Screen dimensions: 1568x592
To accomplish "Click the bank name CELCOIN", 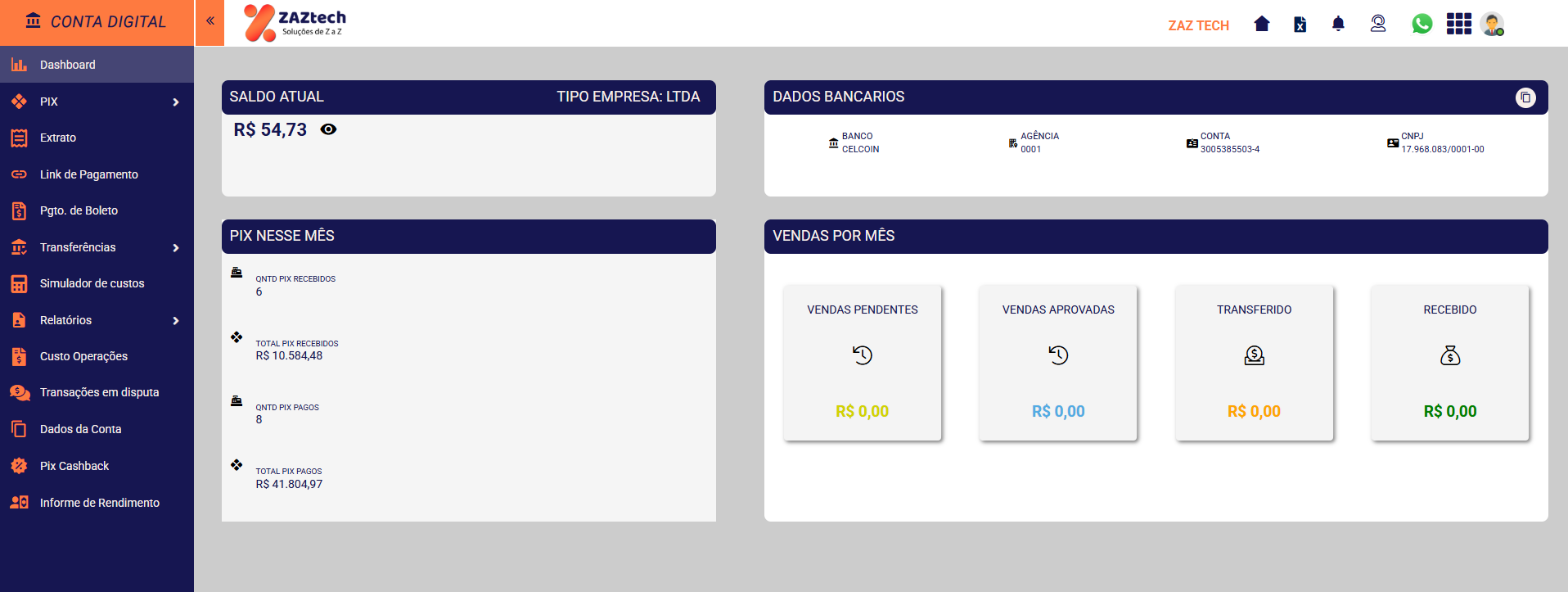I will 861,150.
